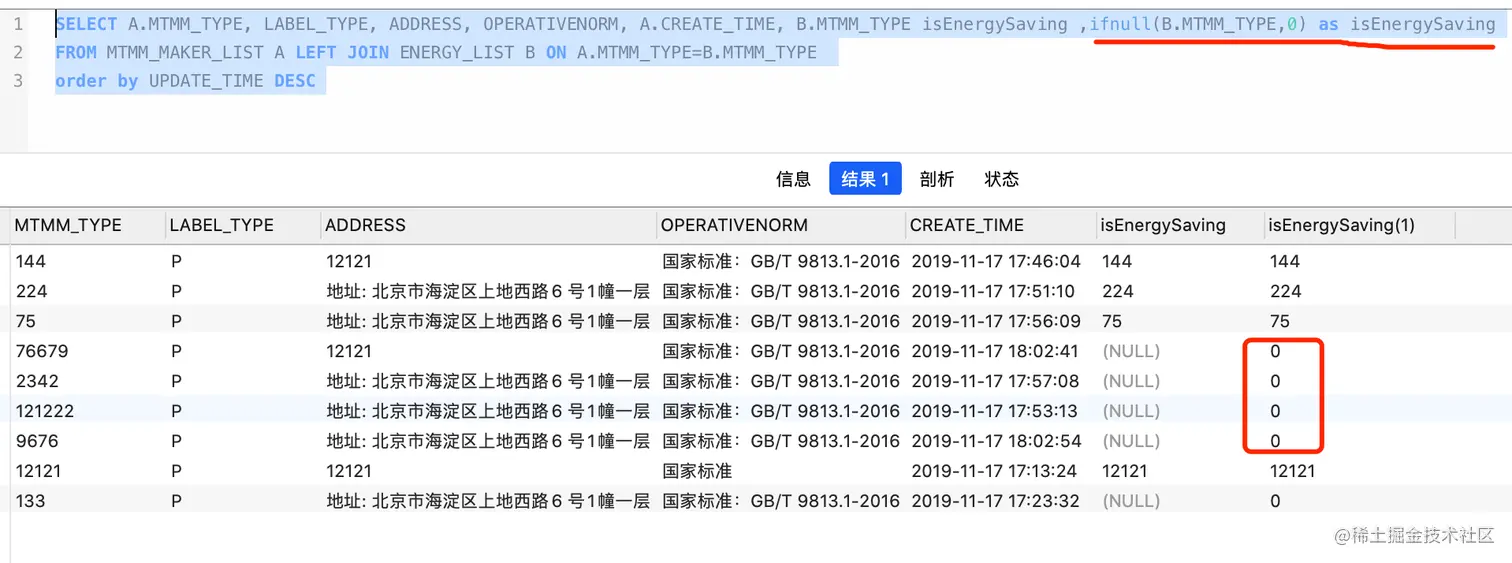Select the OPERATIVENORM cell reading only 国家标准
This screenshot has width=1512, height=563.
tap(697, 471)
